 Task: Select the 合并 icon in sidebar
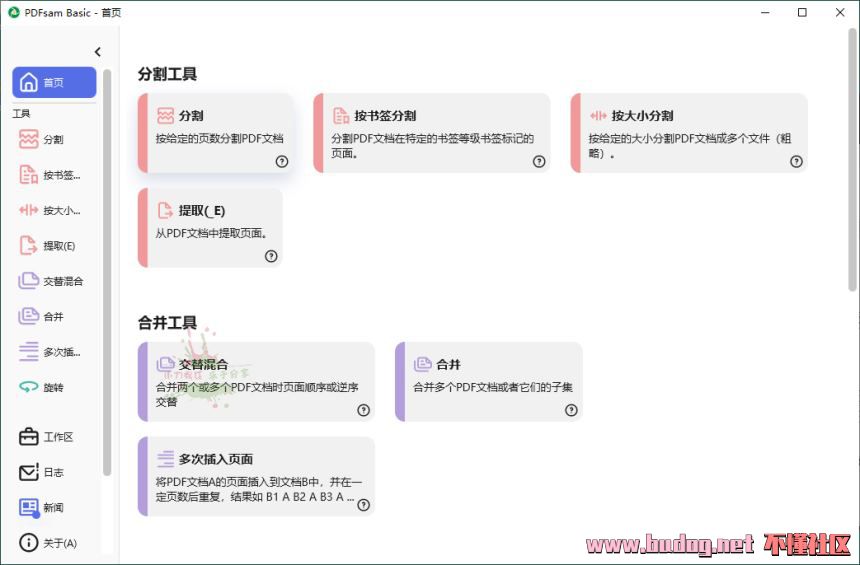[29, 316]
